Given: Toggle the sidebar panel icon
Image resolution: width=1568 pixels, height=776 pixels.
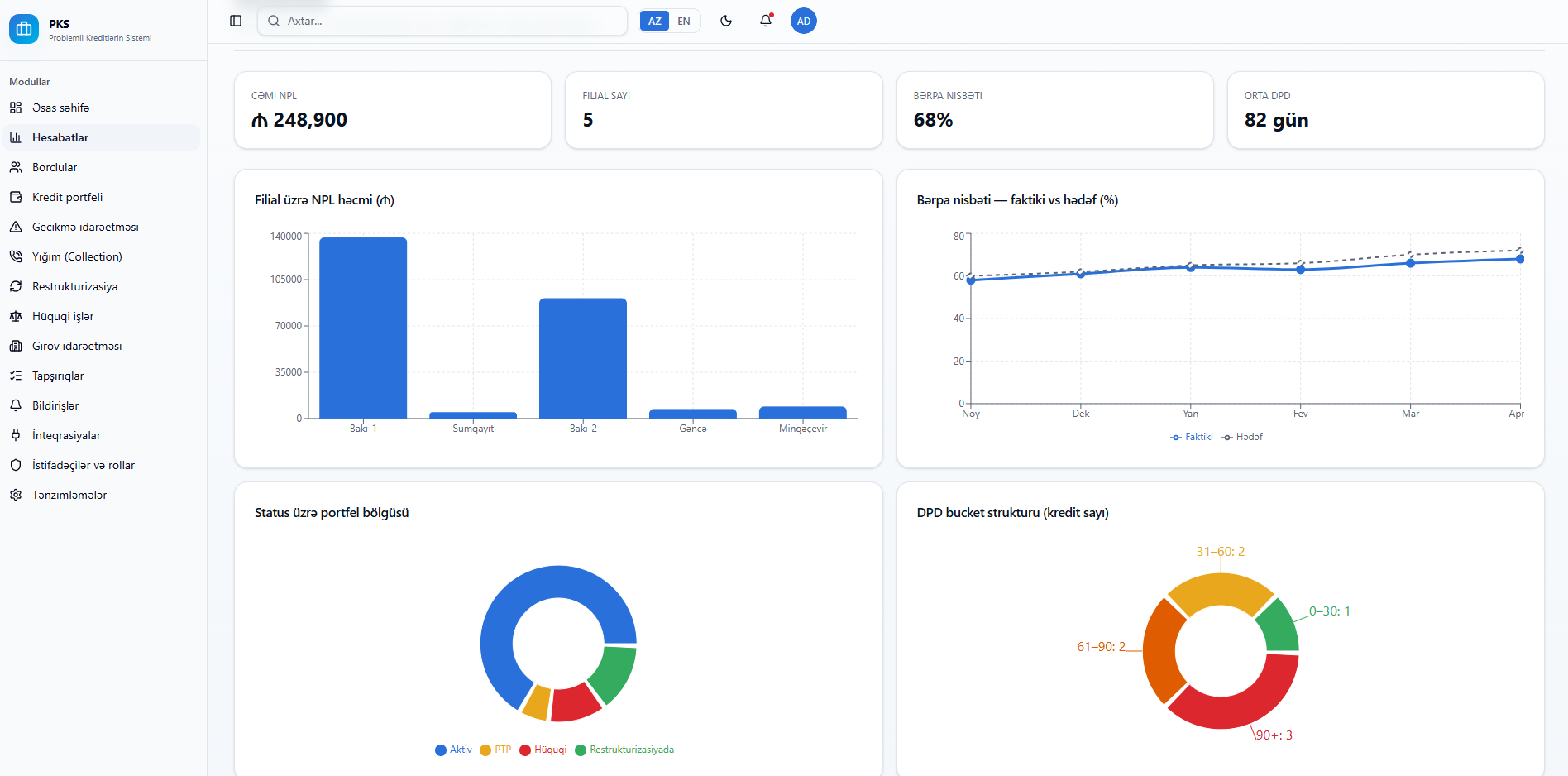Looking at the screenshot, I should pyautogui.click(x=236, y=21).
